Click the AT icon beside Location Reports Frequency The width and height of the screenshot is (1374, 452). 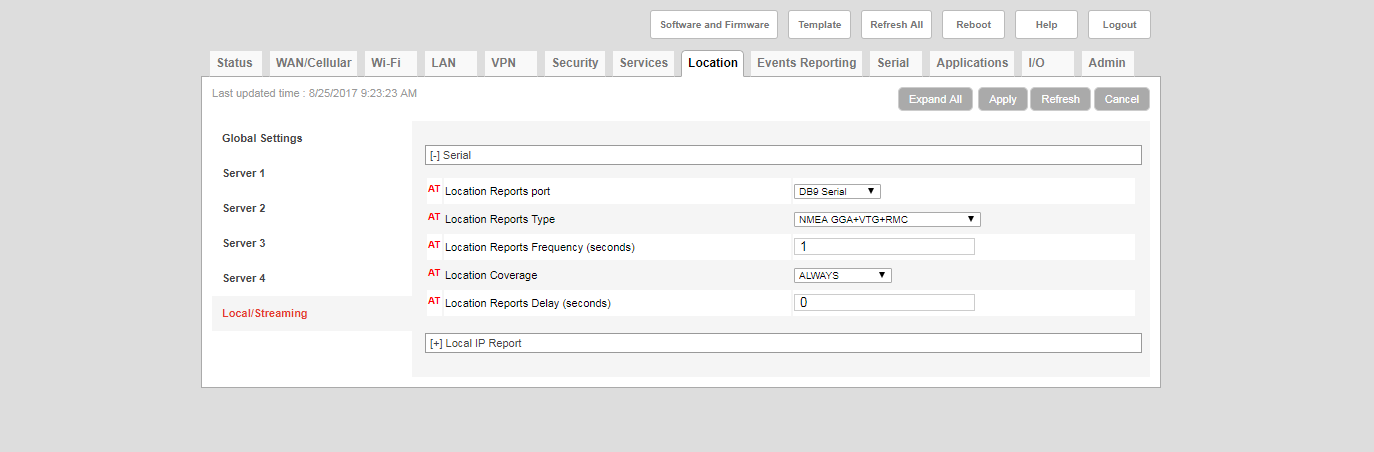(434, 245)
